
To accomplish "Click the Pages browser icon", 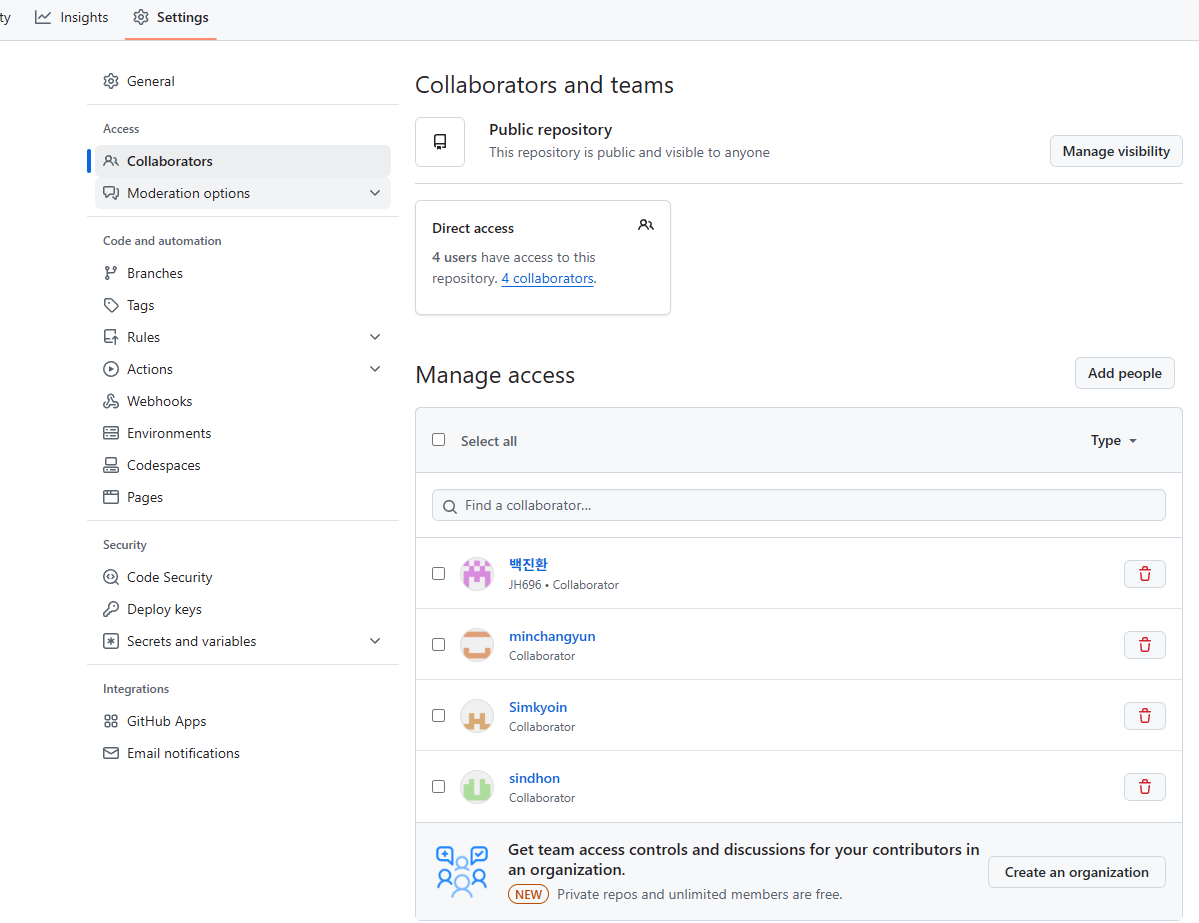I will click(x=111, y=497).
